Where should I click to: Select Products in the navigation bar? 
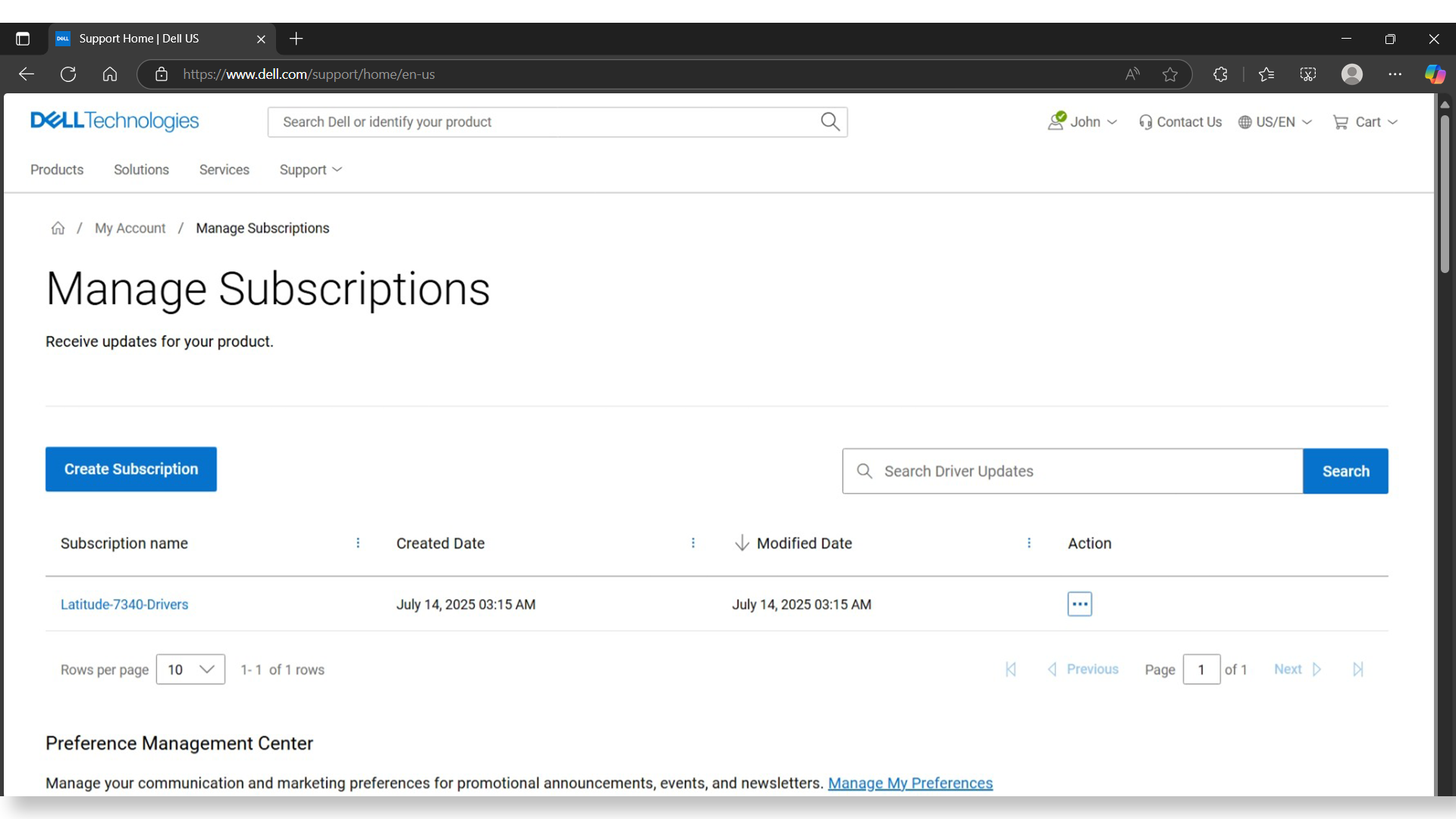pos(56,169)
